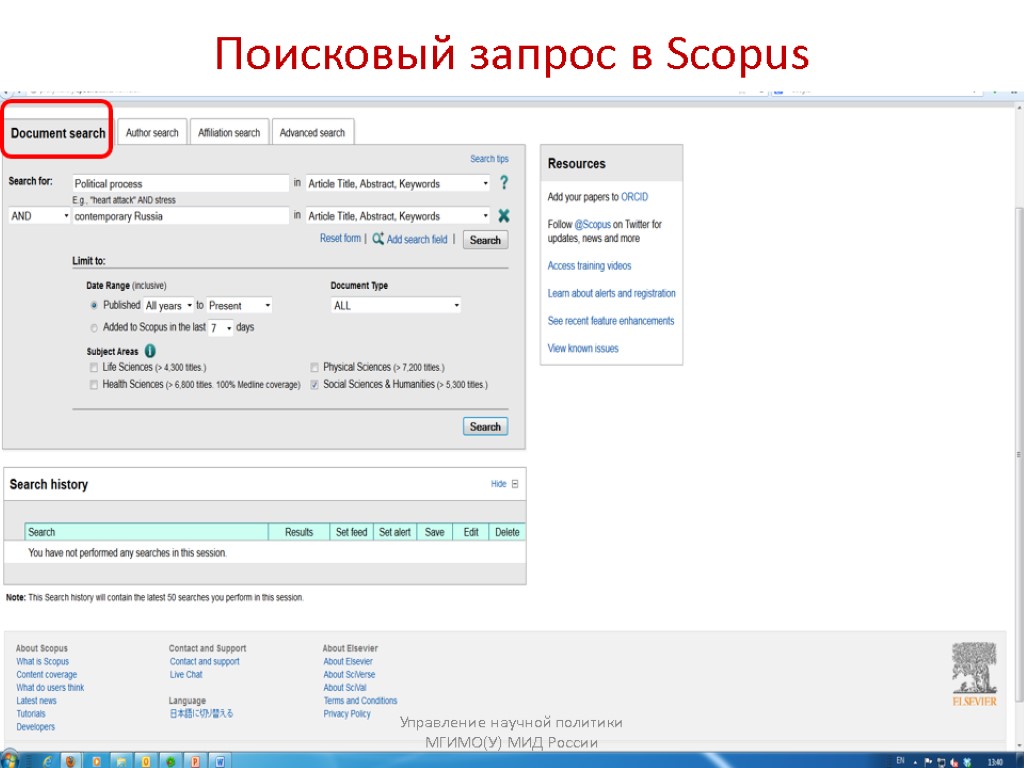Open second Article Title, Abstract, Keywords dropdown
Screen dimensions: 1024x768
point(398,216)
